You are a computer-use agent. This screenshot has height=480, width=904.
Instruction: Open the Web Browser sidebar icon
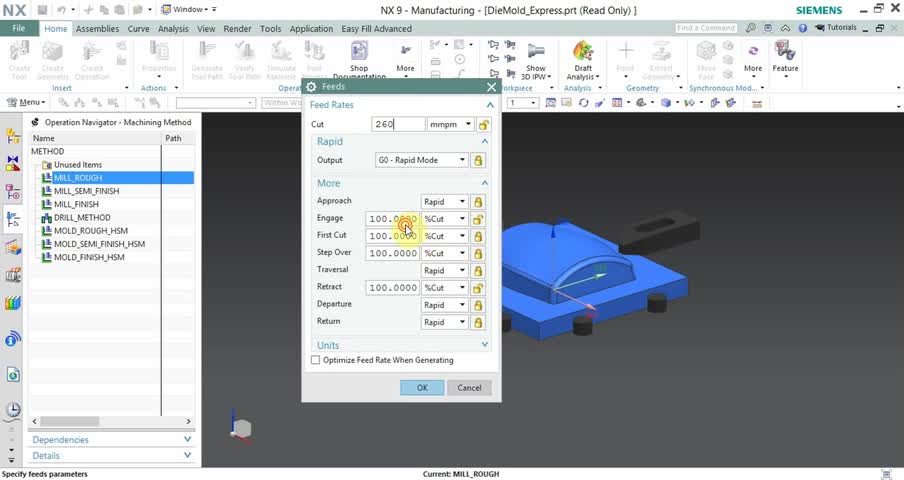(x=13, y=375)
